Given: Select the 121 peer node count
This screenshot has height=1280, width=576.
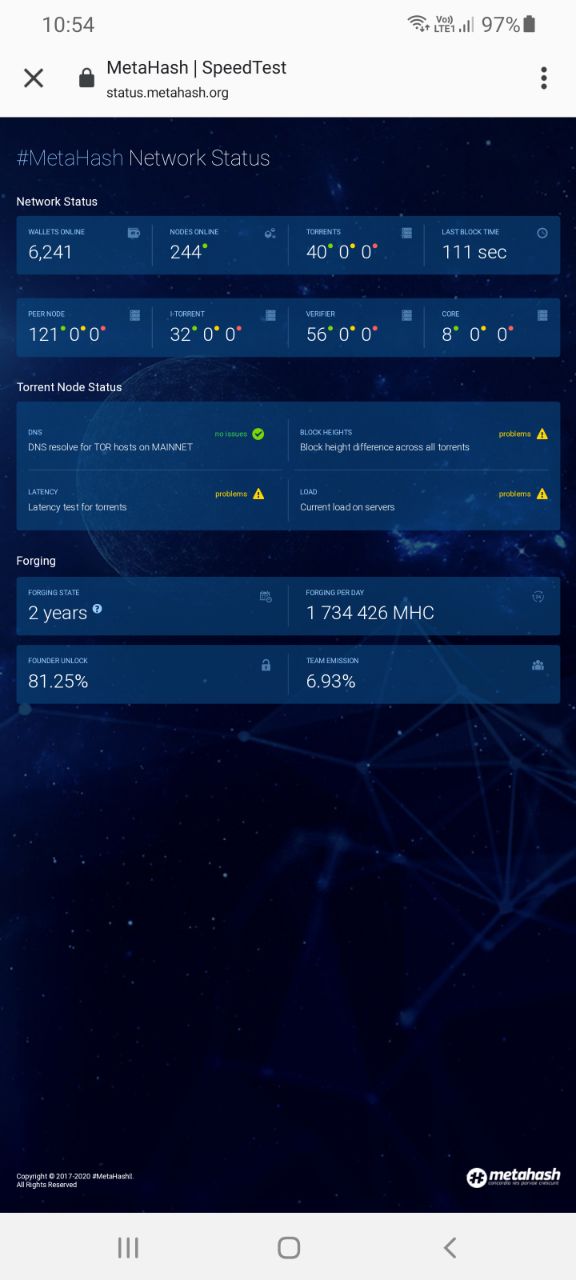Looking at the screenshot, I should [43, 334].
